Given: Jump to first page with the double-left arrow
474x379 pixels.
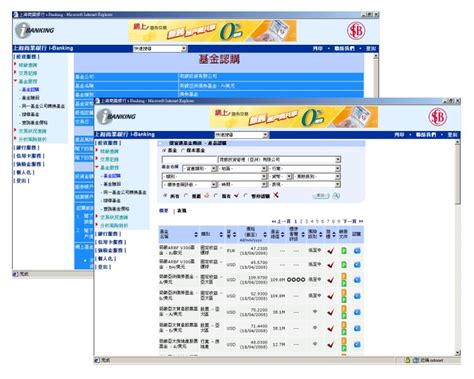Looking at the screenshot, I should point(274,221).
